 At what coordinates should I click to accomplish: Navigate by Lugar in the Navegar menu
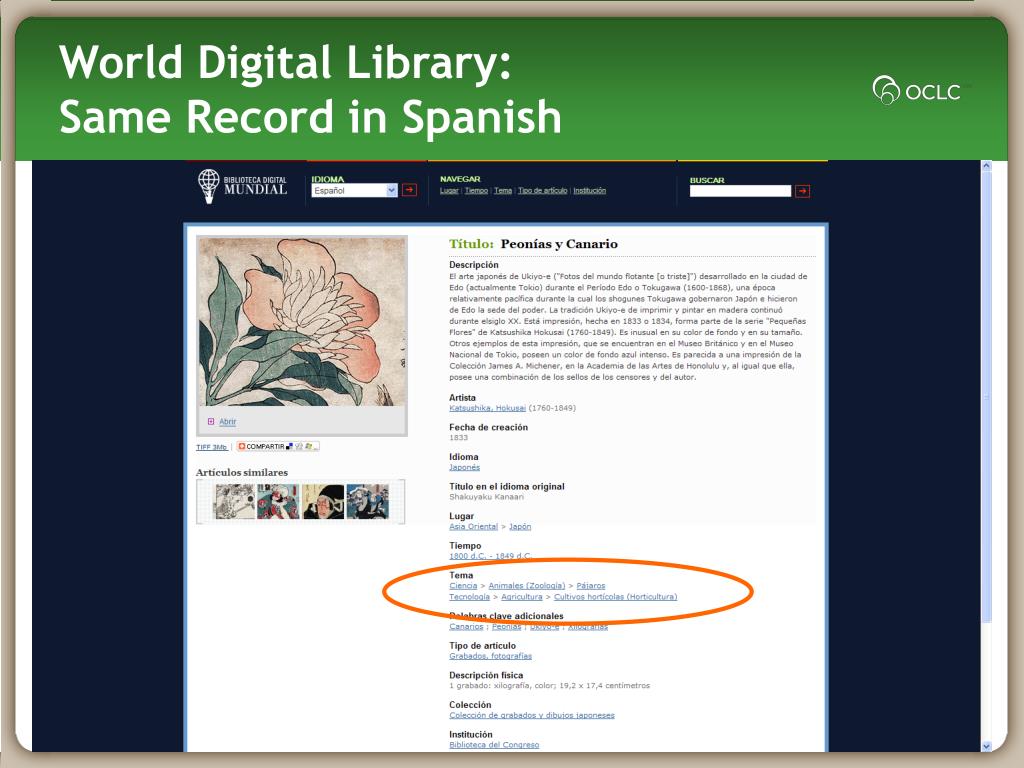click(x=449, y=191)
